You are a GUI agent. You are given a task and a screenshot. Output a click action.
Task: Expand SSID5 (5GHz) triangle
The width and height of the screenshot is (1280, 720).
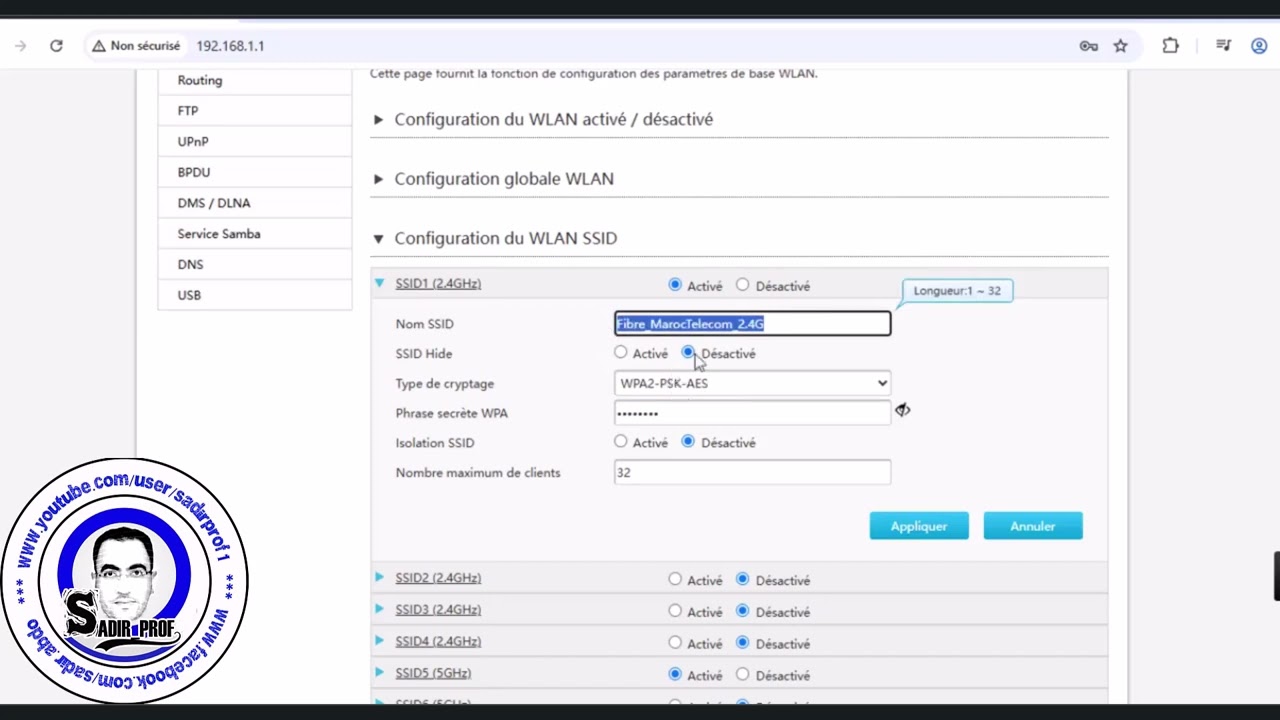[379, 673]
